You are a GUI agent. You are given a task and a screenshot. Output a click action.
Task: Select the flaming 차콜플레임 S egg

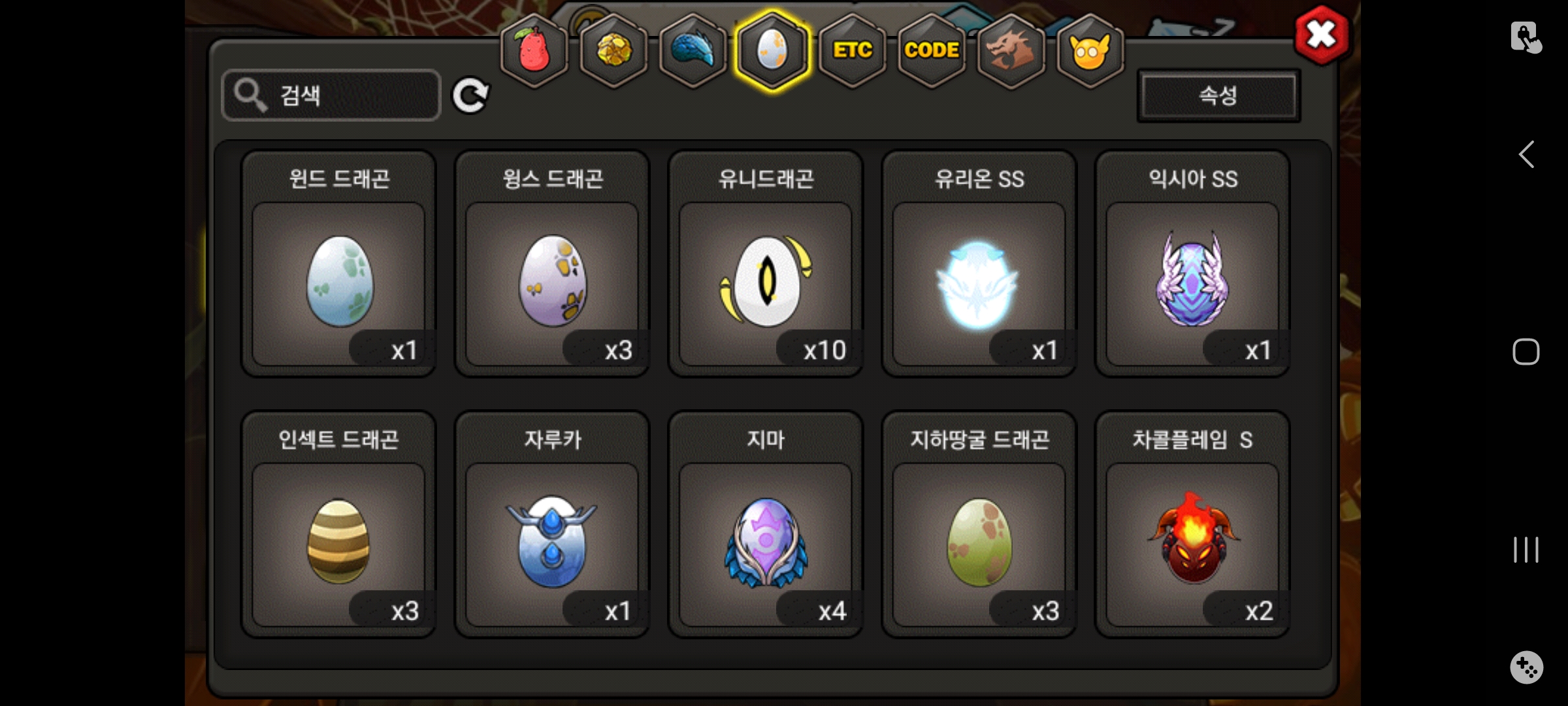pos(1193,524)
